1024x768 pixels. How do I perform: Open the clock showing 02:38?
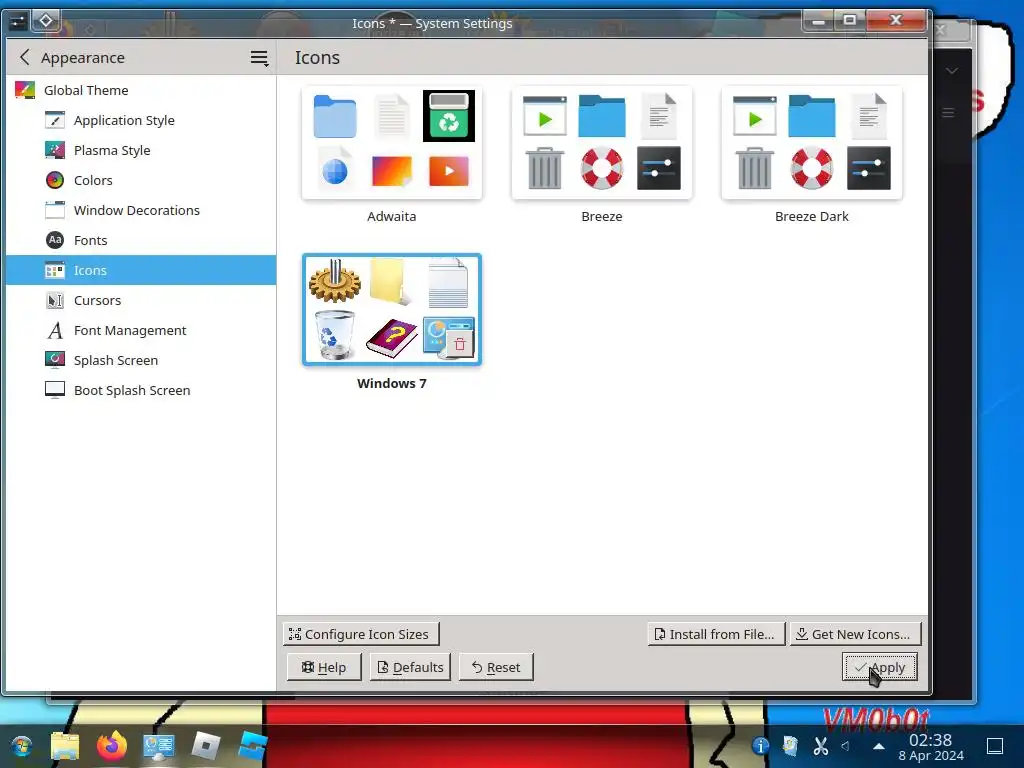[x=931, y=747]
